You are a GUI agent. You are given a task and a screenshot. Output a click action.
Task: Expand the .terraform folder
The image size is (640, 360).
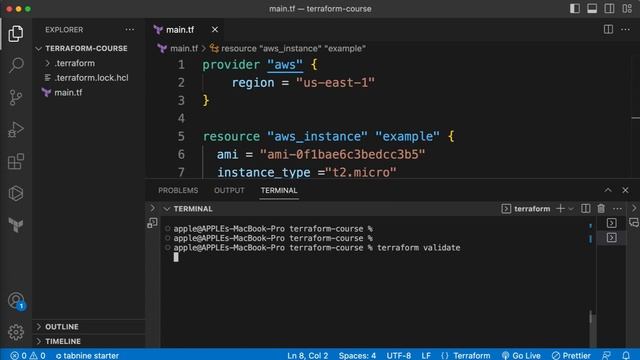[x=74, y=63]
